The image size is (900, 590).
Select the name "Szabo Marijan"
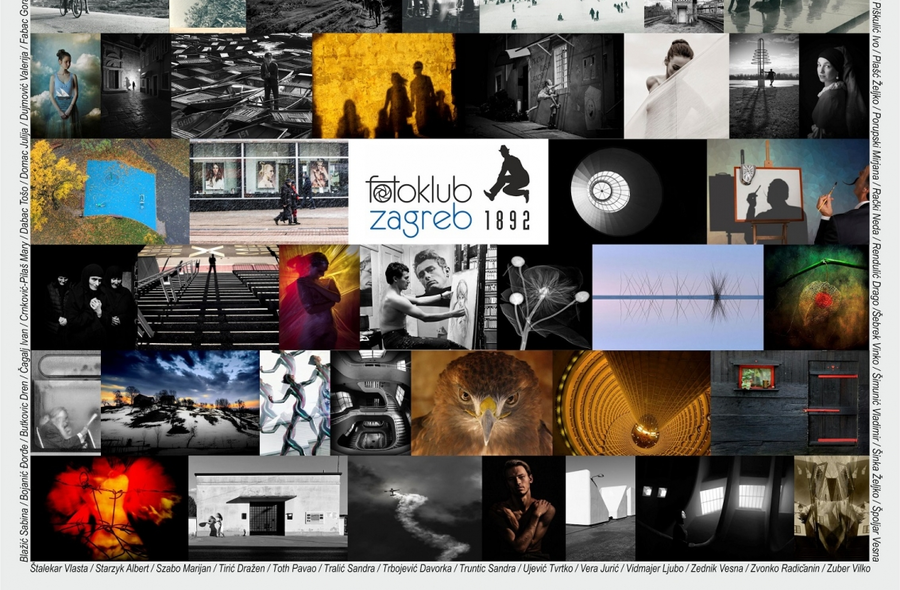pos(184,569)
